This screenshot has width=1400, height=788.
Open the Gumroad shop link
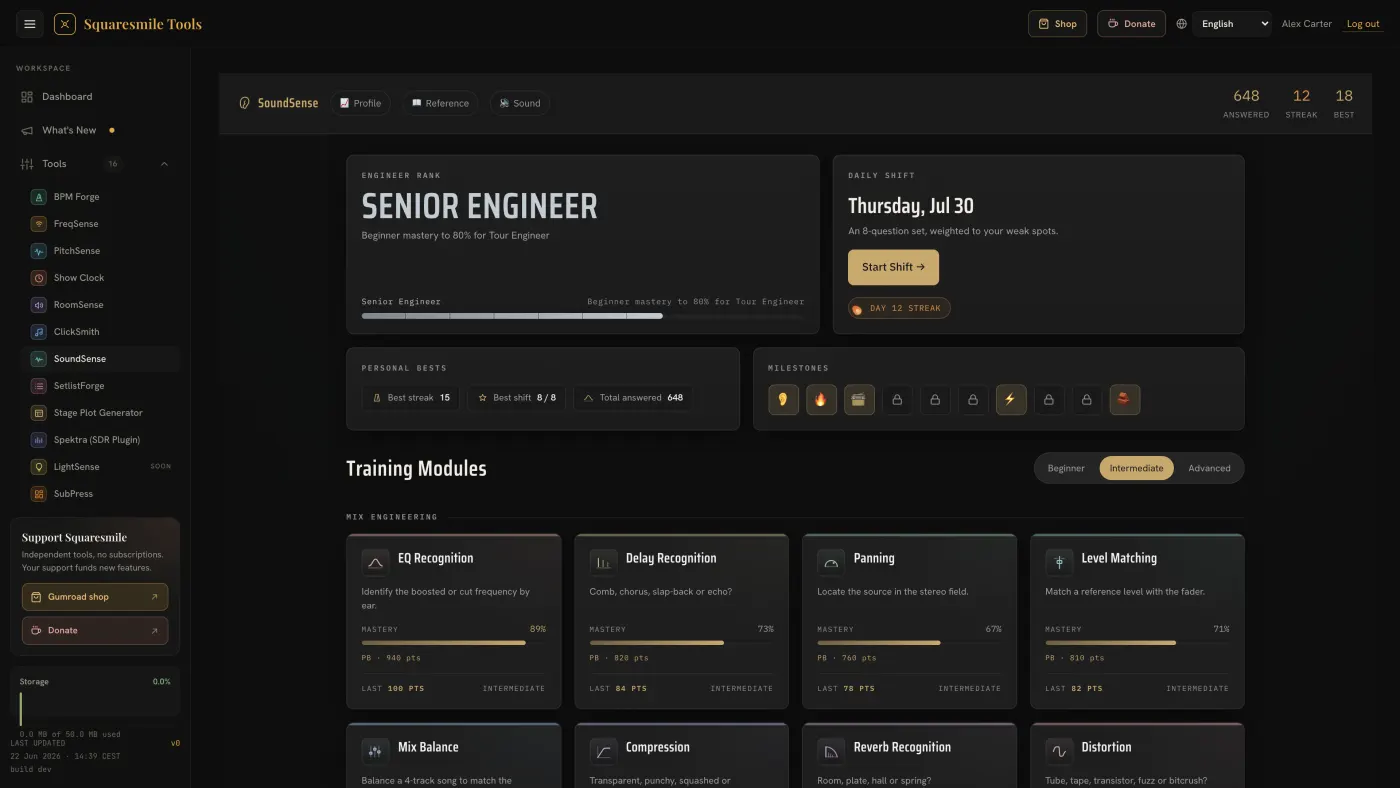pyautogui.click(x=95, y=597)
